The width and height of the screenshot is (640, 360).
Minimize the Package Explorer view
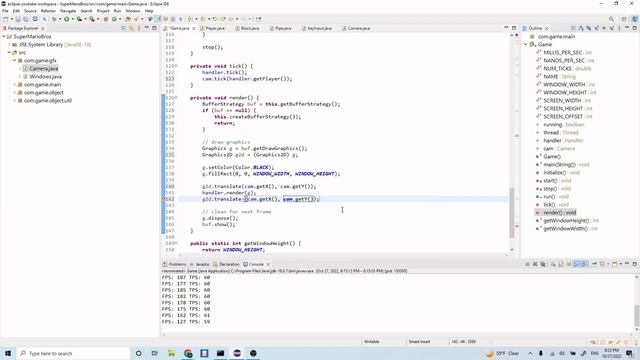147,28
